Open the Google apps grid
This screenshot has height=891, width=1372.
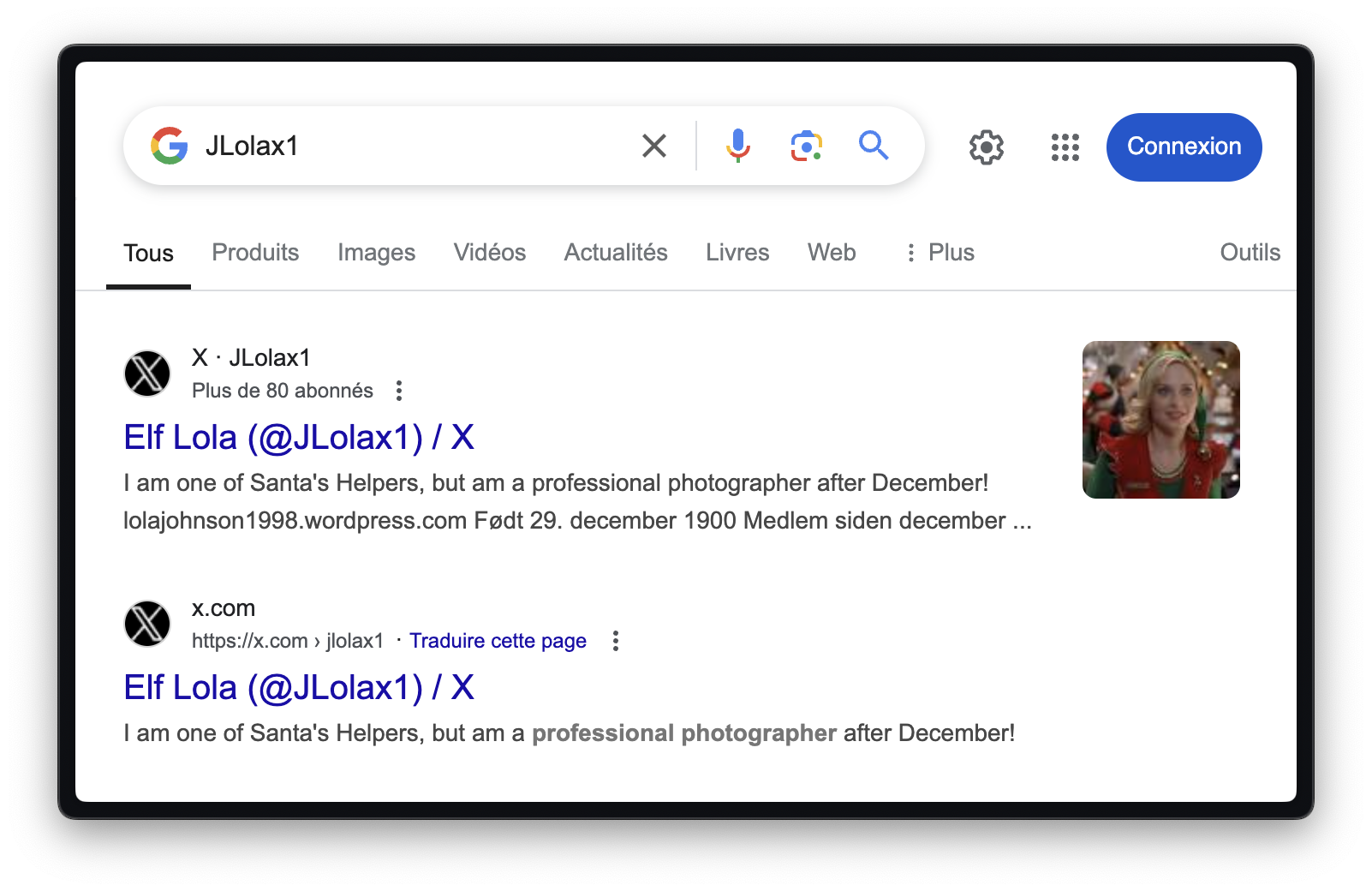tap(1065, 147)
